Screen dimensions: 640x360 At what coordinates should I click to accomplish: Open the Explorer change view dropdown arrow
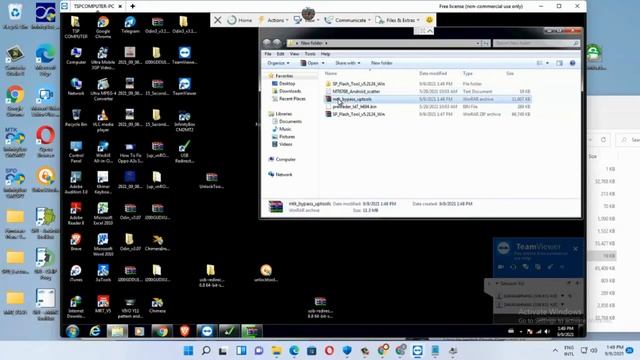coord(547,63)
